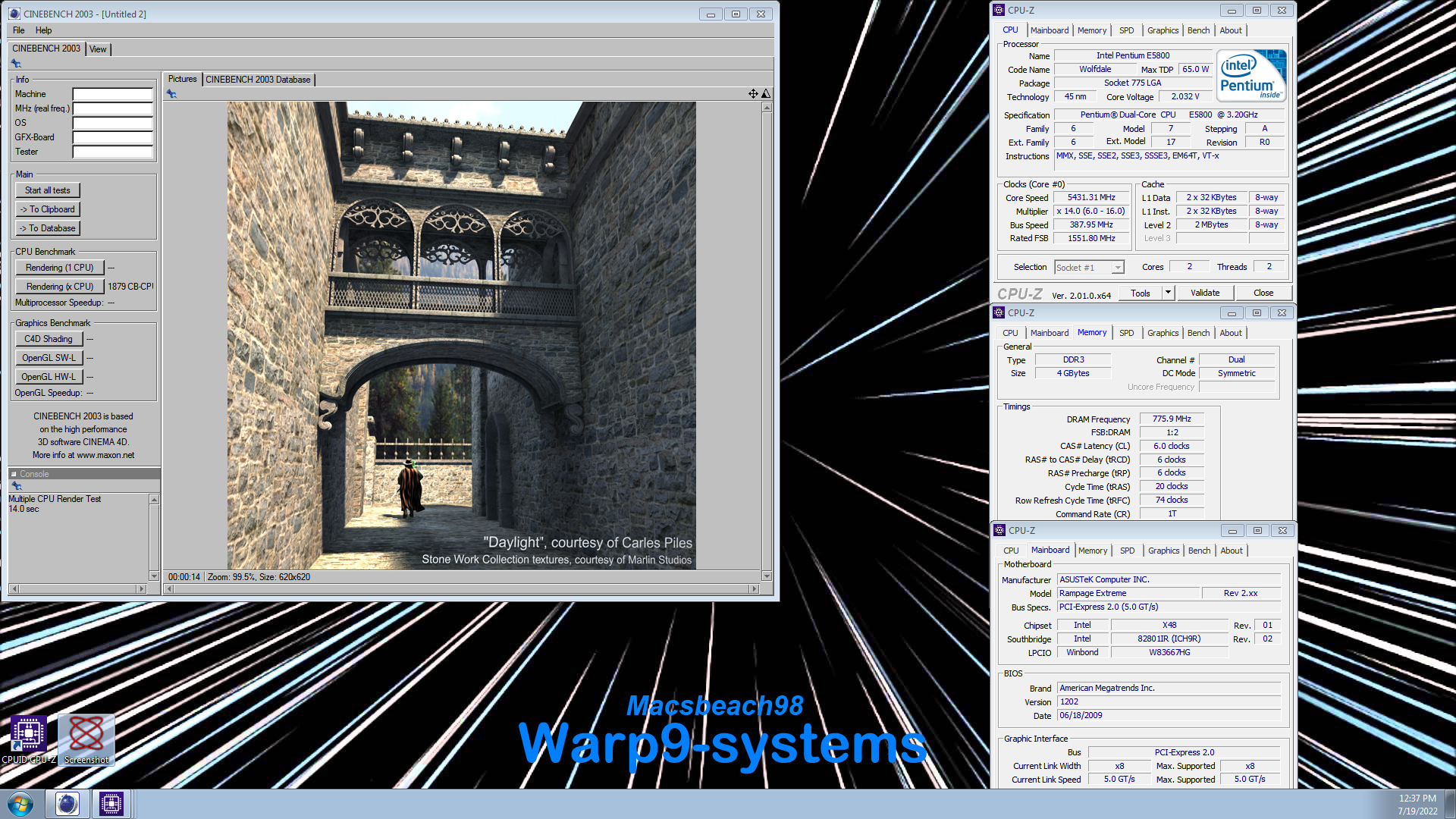Open the Socket #1 selection dropdown
The height and width of the screenshot is (819, 1456).
(x=1117, y=268)
